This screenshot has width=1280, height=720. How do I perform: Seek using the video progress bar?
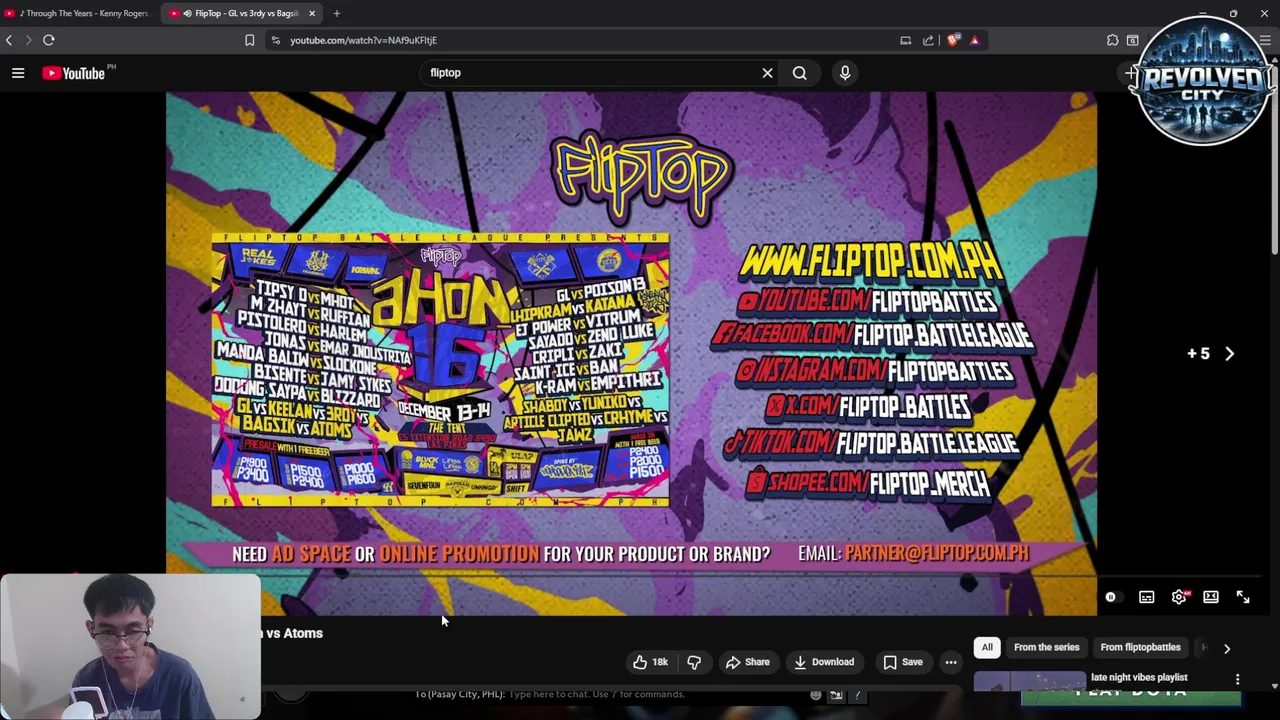[631, 577]
